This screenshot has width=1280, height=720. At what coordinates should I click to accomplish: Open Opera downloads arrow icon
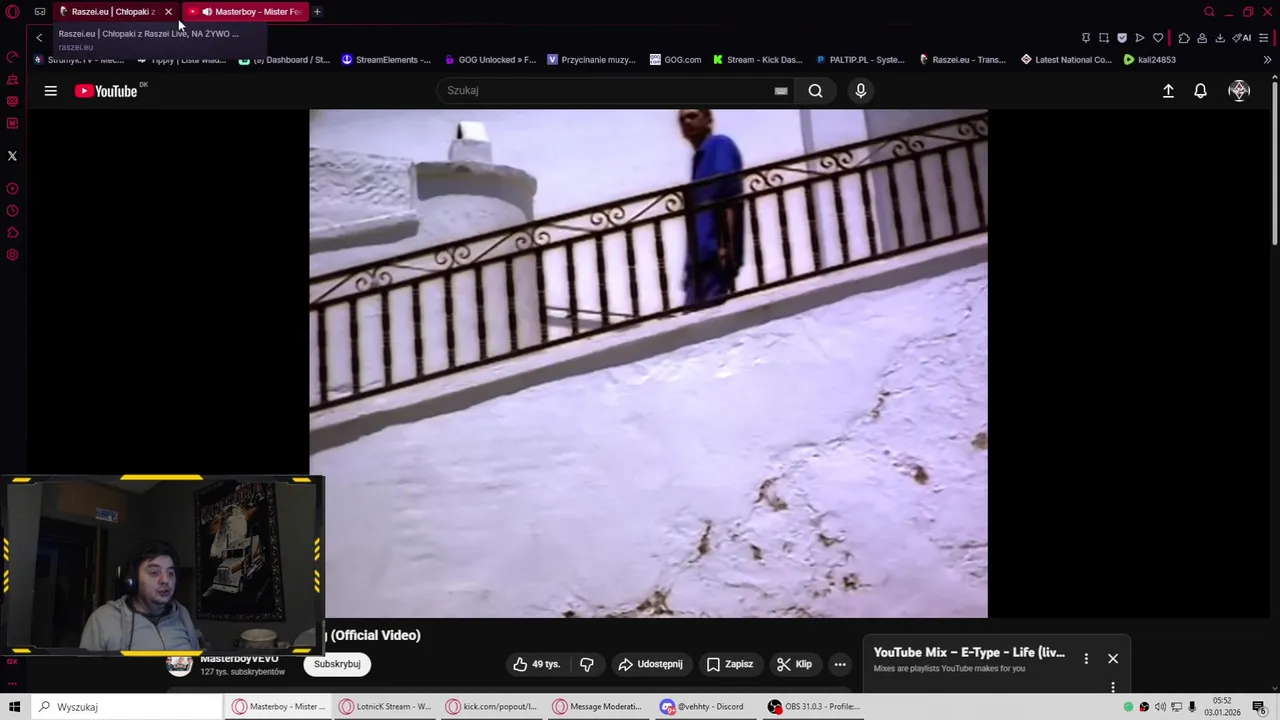pyautogui.click(x=1220, y=38)
